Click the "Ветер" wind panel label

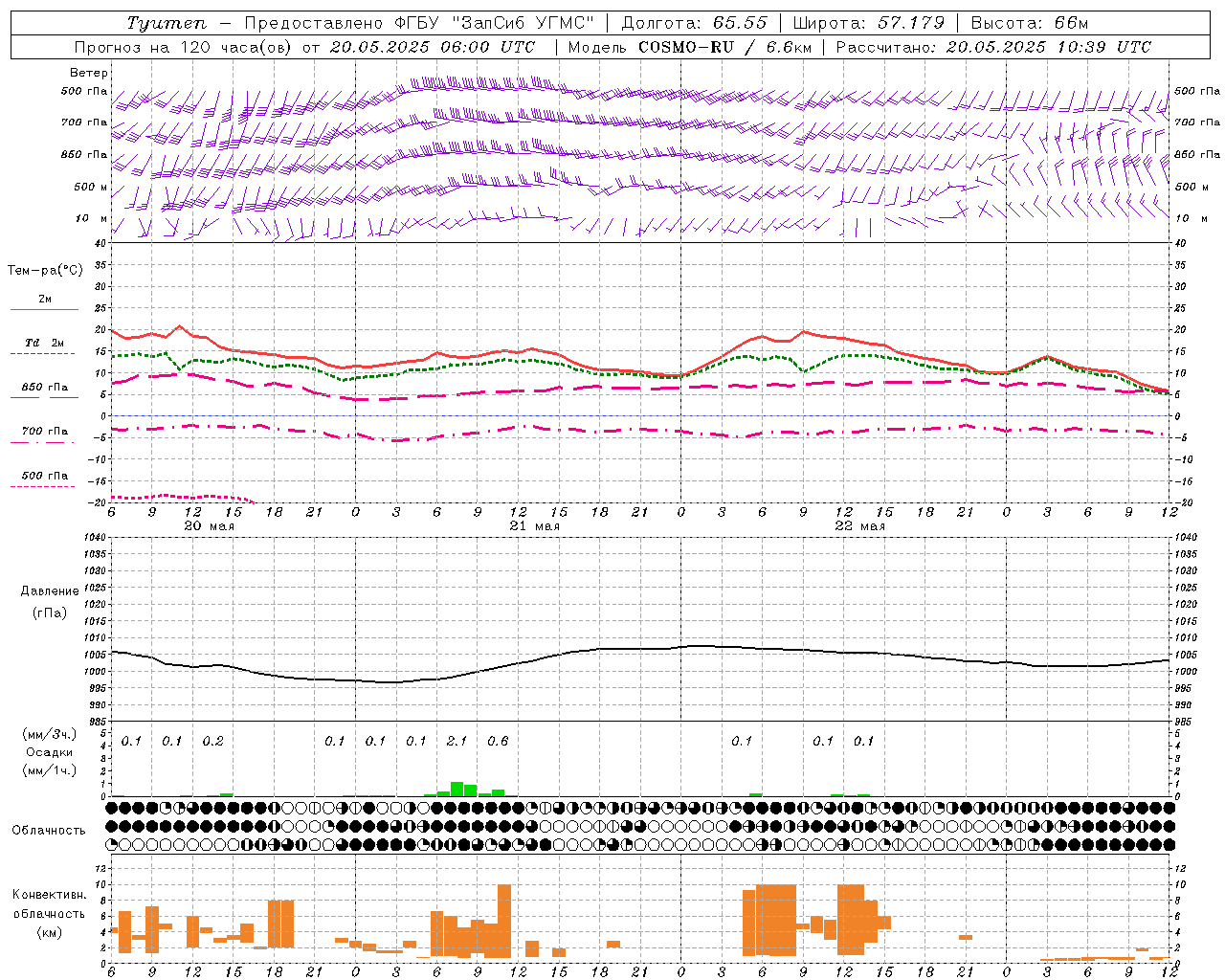[x=88, y=73]
